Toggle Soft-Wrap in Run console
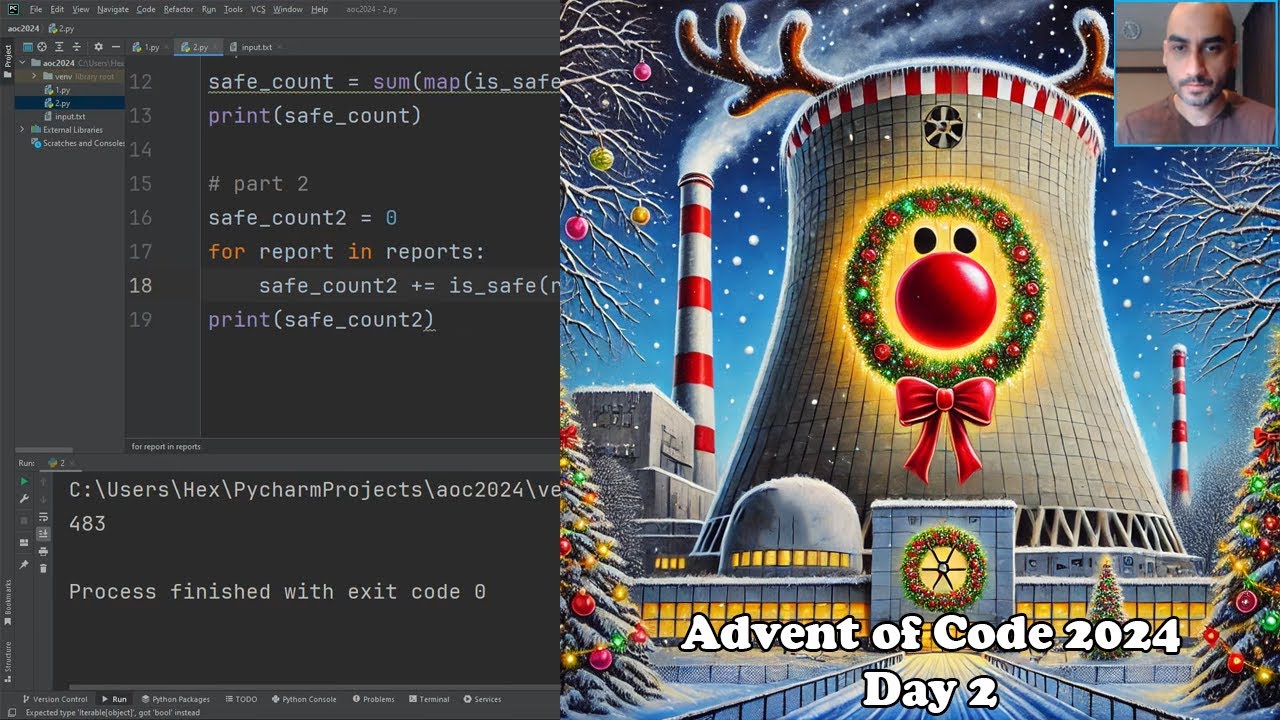Image resolution: width=1280 pixels, height=720 pixels. pyautogui.click(x=43, y=517)
